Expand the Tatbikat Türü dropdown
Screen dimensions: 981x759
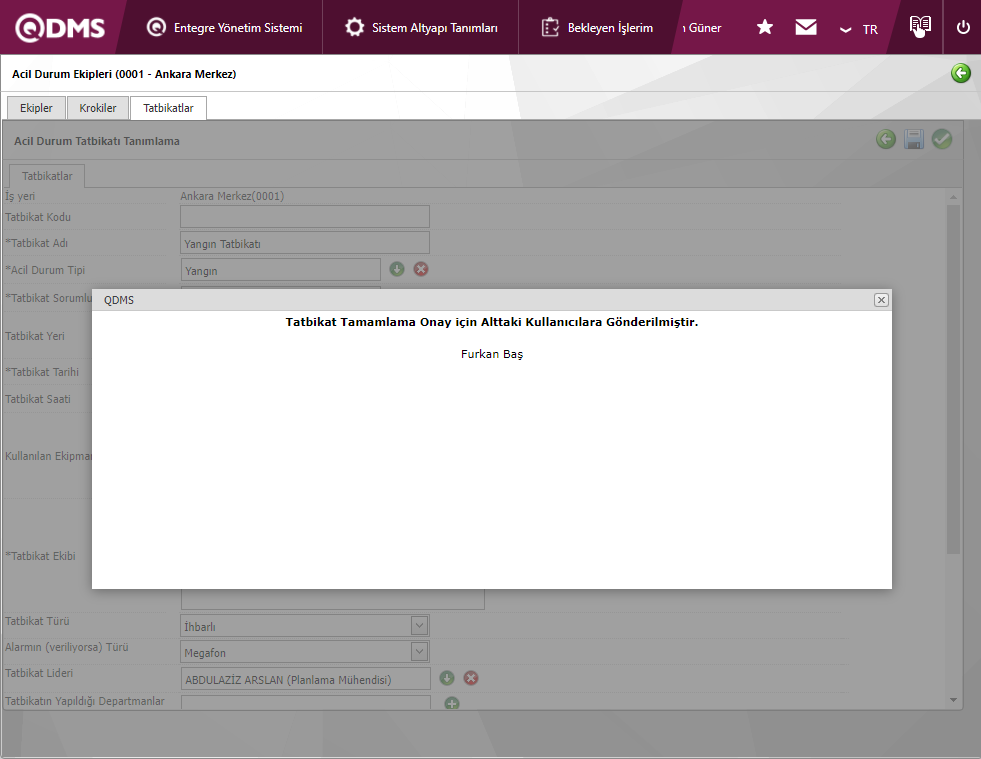tap(419, 626)
